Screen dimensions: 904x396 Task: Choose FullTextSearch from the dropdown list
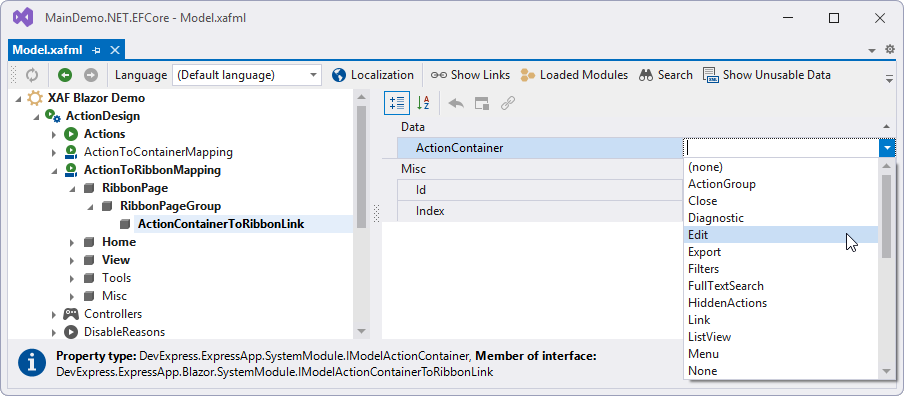781,286
